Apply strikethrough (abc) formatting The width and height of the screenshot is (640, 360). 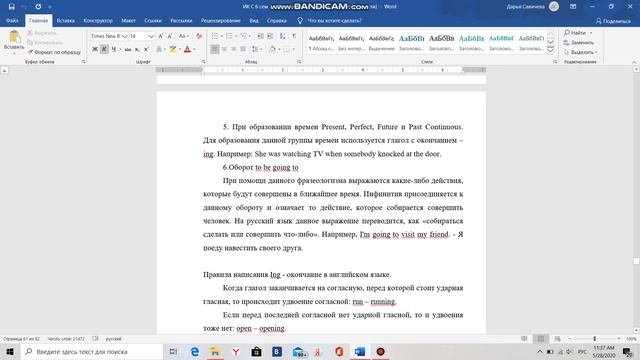coord(128,49)
